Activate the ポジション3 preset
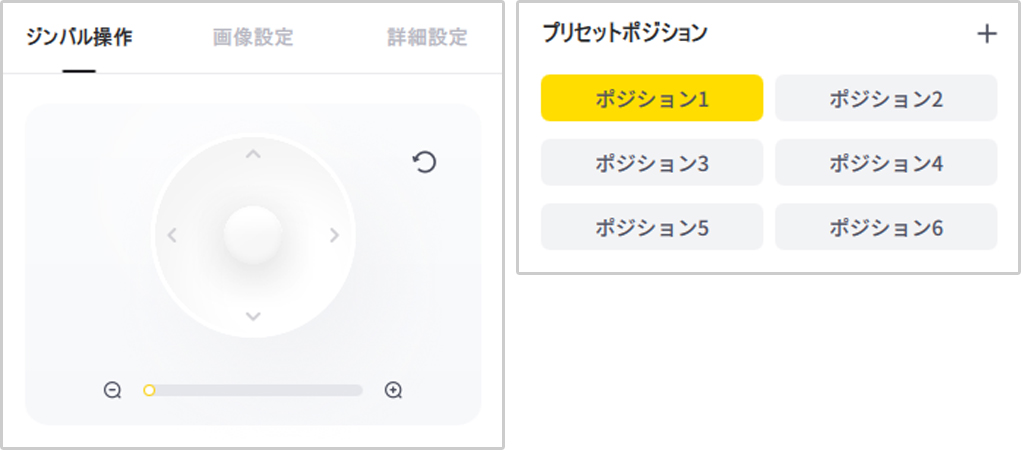The height and width of the screenshot is (450, 1021). click(652, 162)
